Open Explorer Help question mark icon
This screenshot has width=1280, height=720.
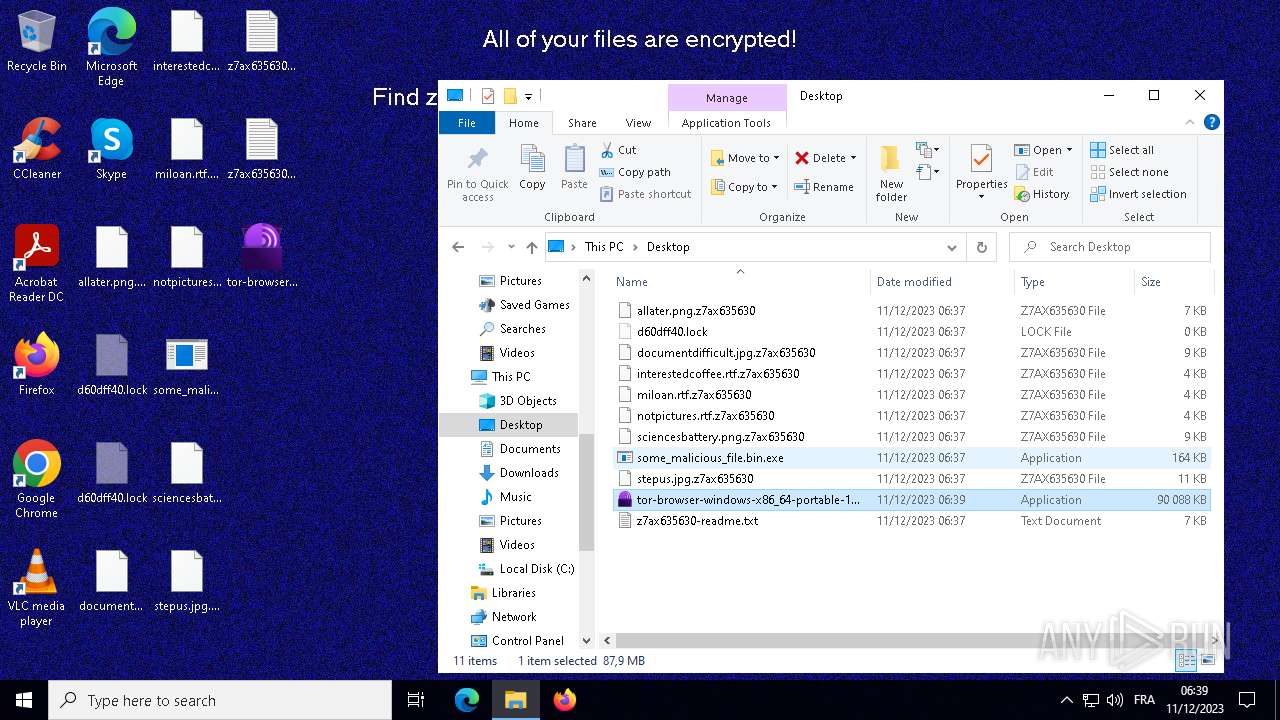[1212, 123]
